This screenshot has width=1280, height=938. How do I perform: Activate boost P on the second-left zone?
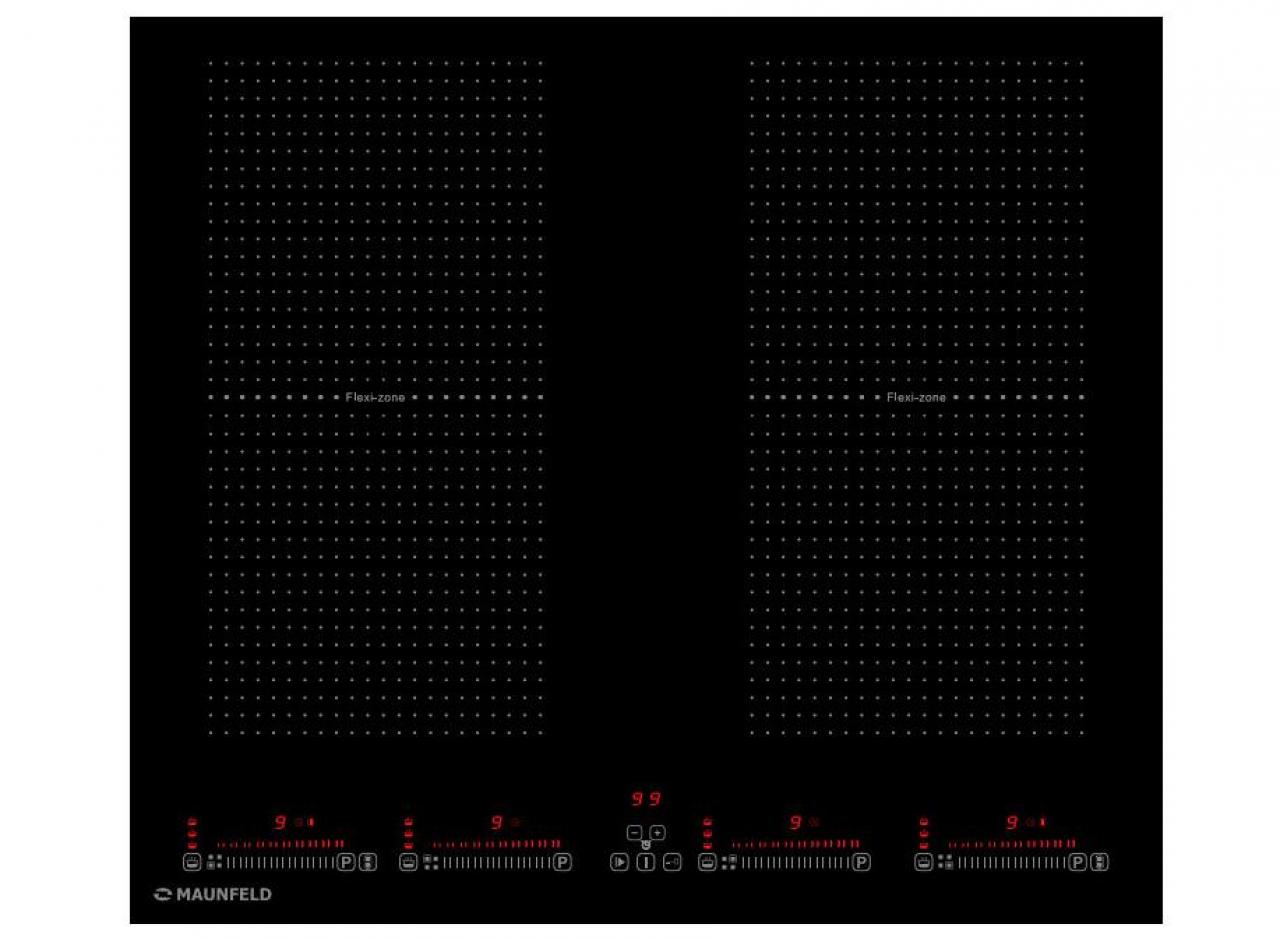pyautogui.click(x=562, y=862)
